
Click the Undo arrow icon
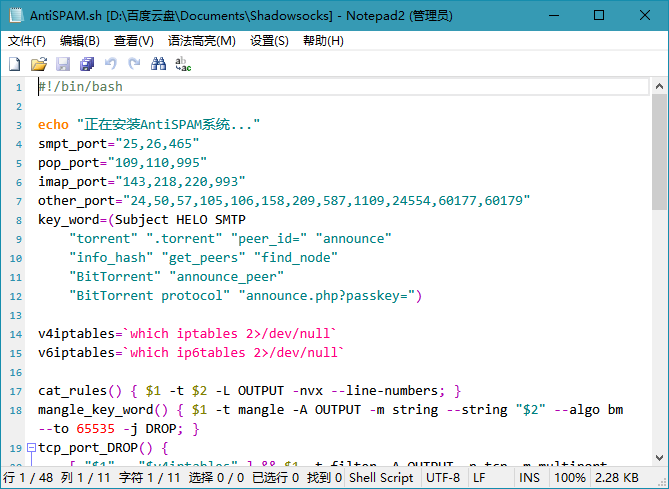111,64
